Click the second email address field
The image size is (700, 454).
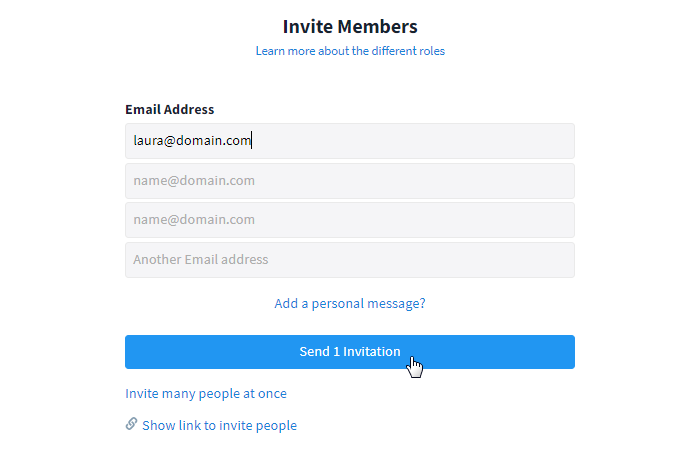(350, 181)
